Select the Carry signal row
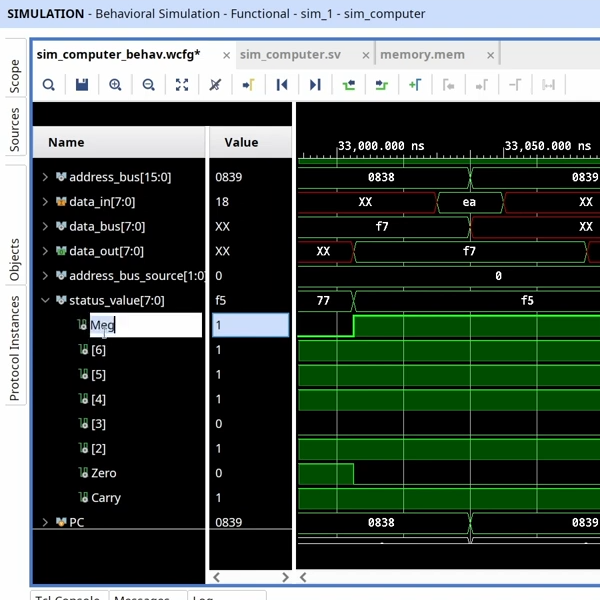Screen dimensions: 600x600 [x=106, y=498]
